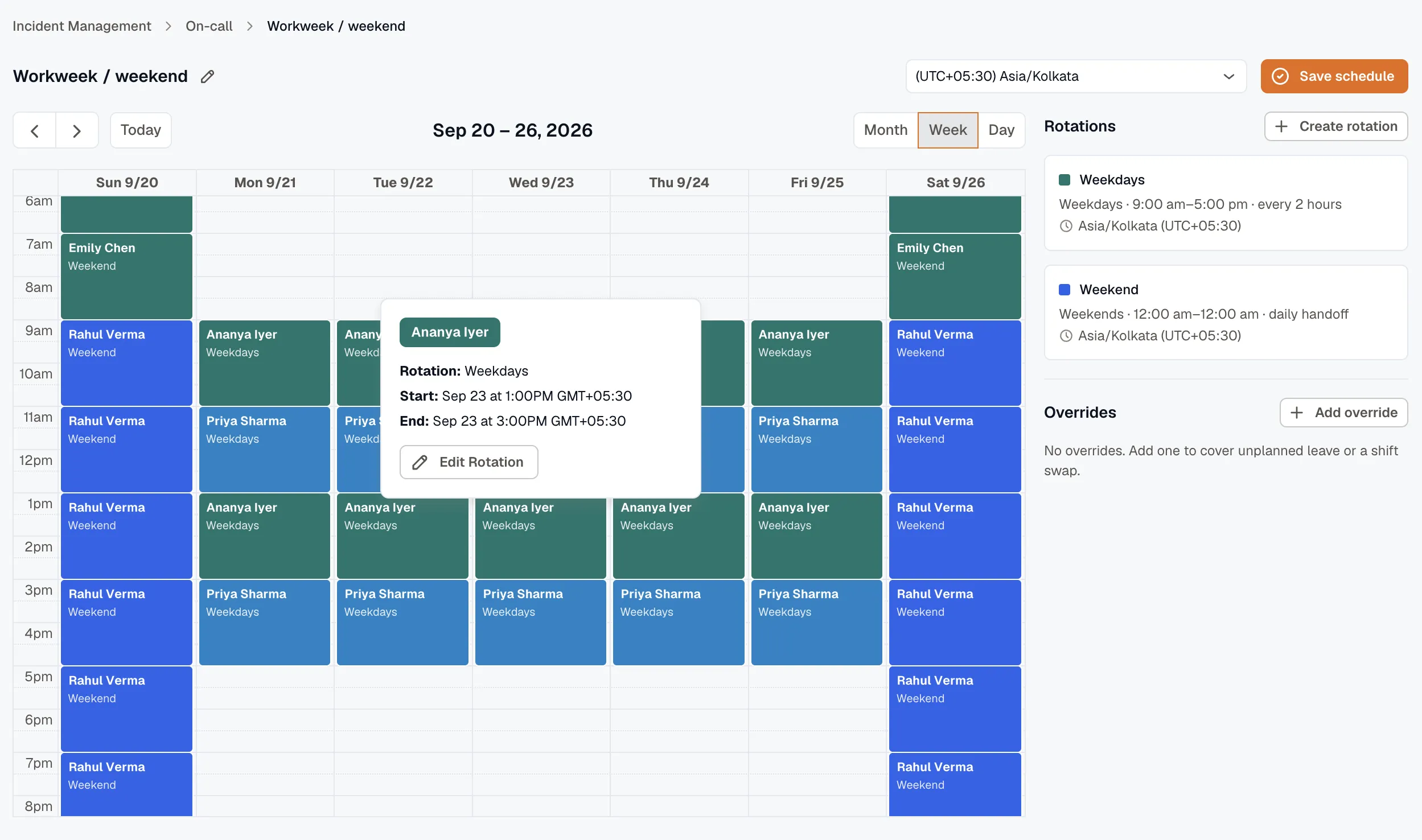
Task: Switch to the Month view tab
Action: [885, 130]
